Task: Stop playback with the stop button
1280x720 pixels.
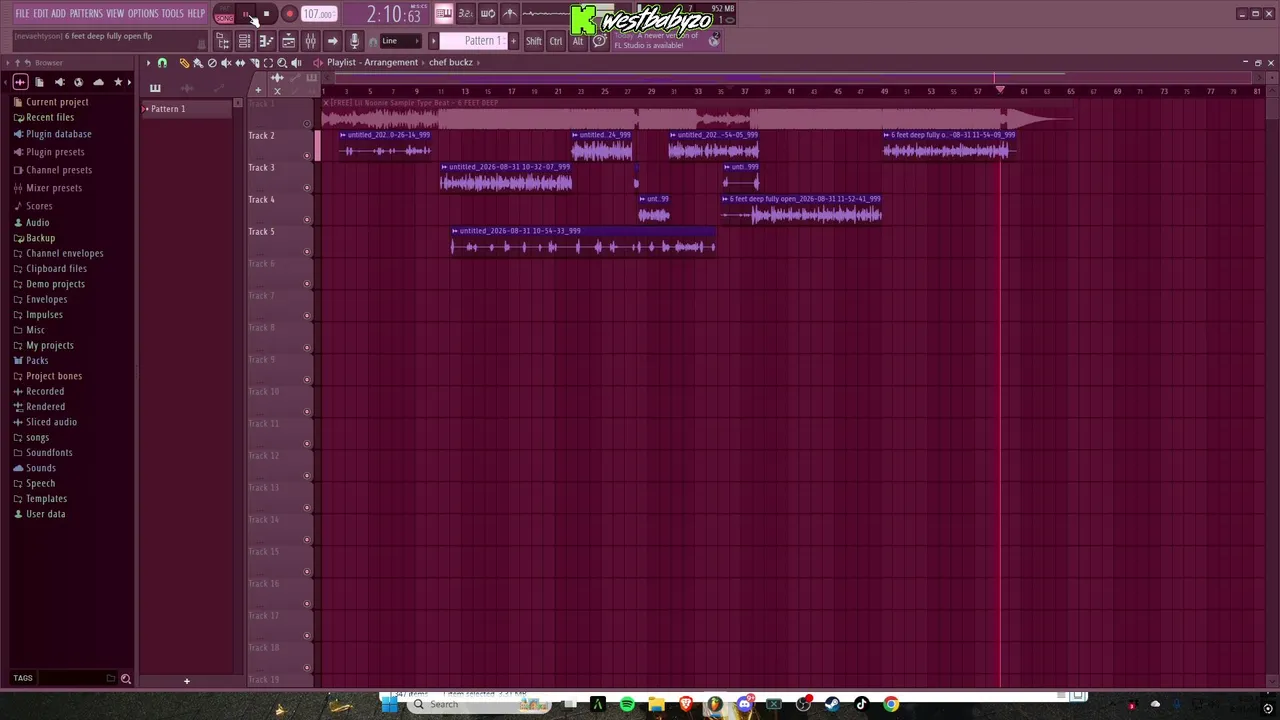Action: 267,14
